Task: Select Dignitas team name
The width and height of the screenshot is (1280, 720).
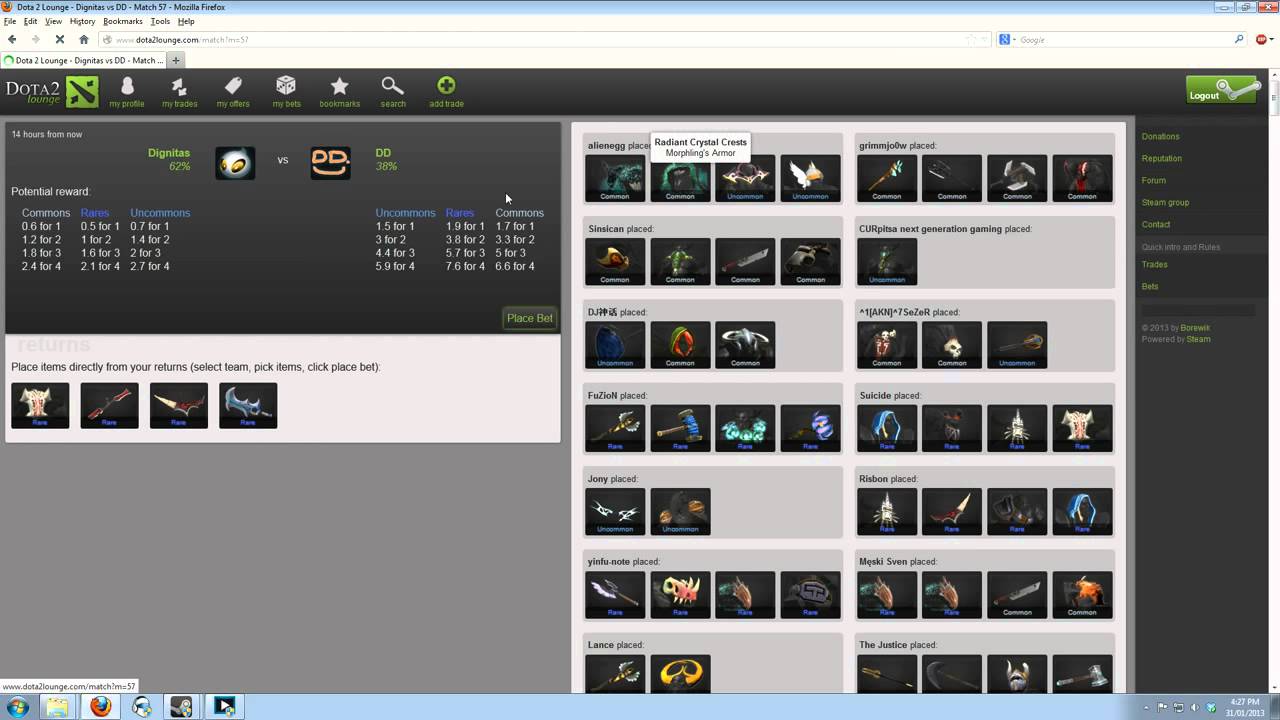Action: 169,153
